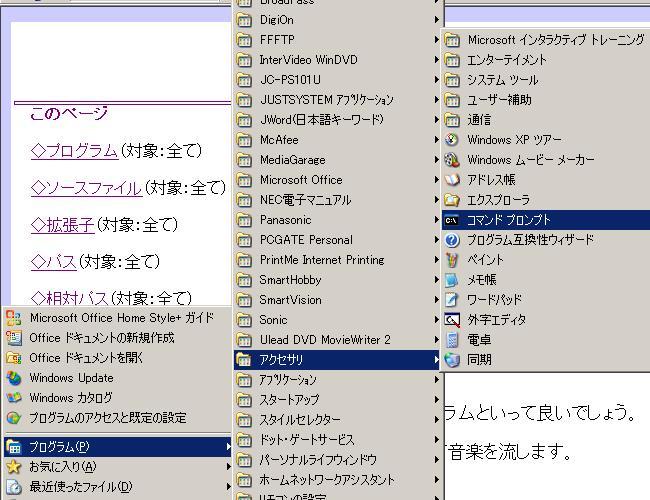The width and height of the screenshot is (650, 500).
Task: Open ワードパッド from the accessories menu
Action: click(x=494, y=300)
